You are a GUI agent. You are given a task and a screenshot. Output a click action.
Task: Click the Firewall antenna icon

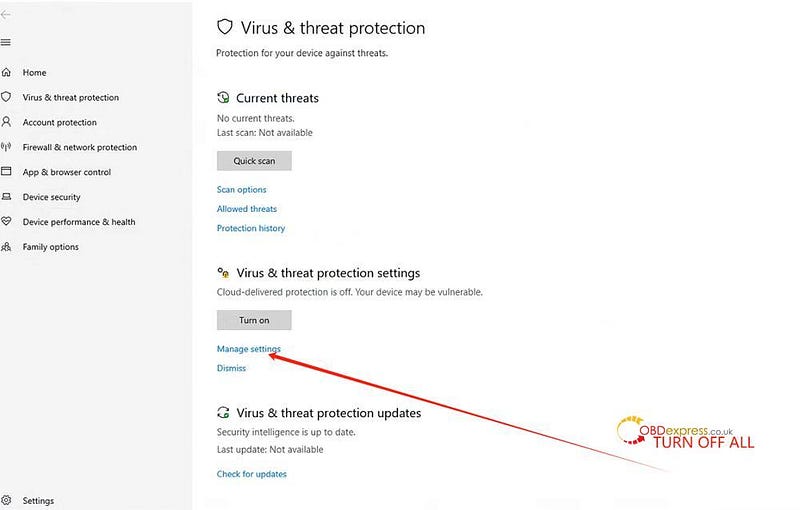click(6, 147)
